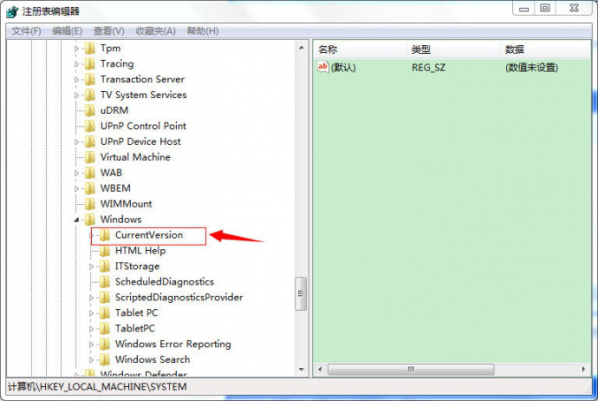Click the HTML Help folder icon

(x=105, y=251)
